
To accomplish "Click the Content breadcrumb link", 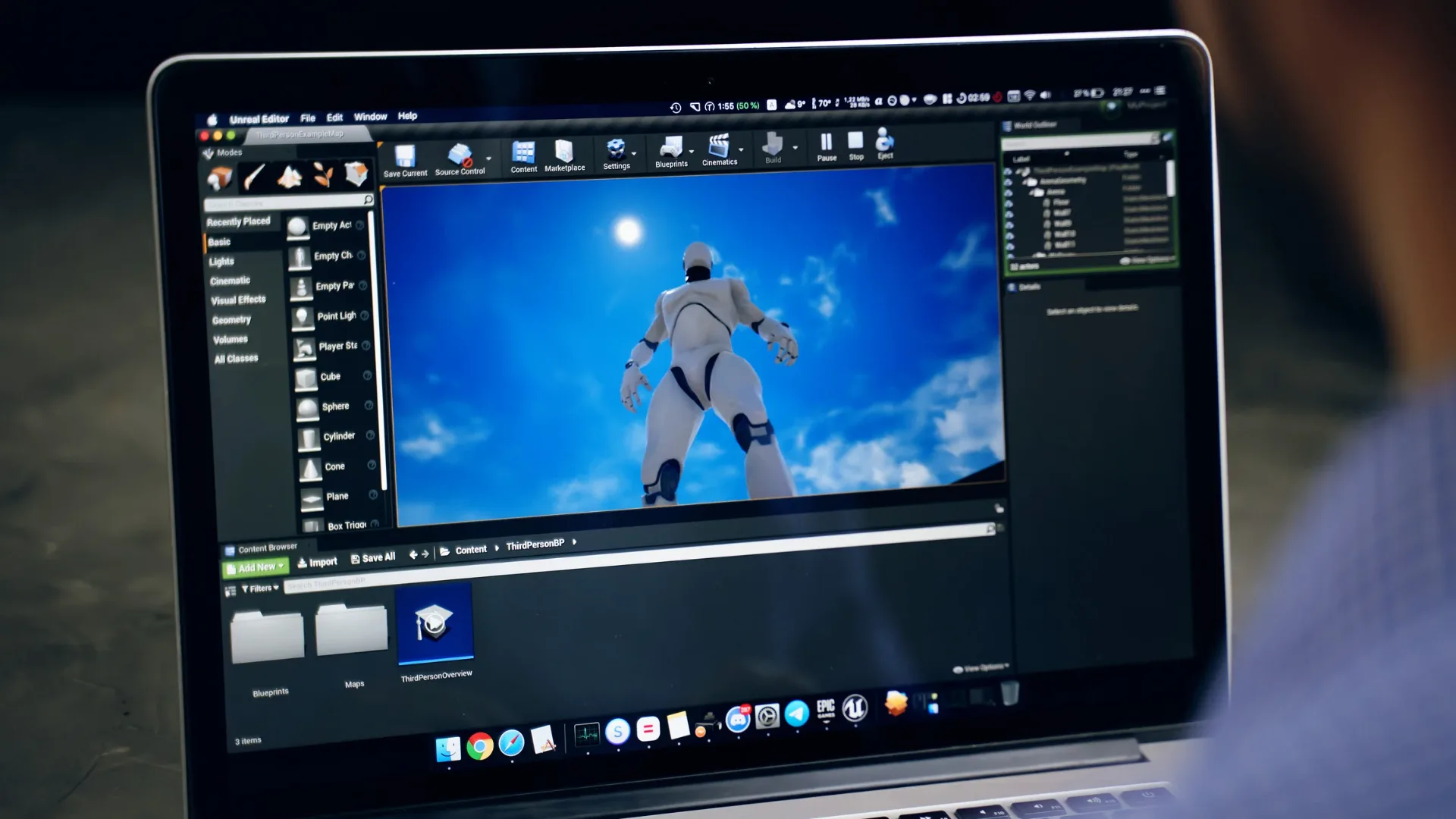I will pos(471,550).
